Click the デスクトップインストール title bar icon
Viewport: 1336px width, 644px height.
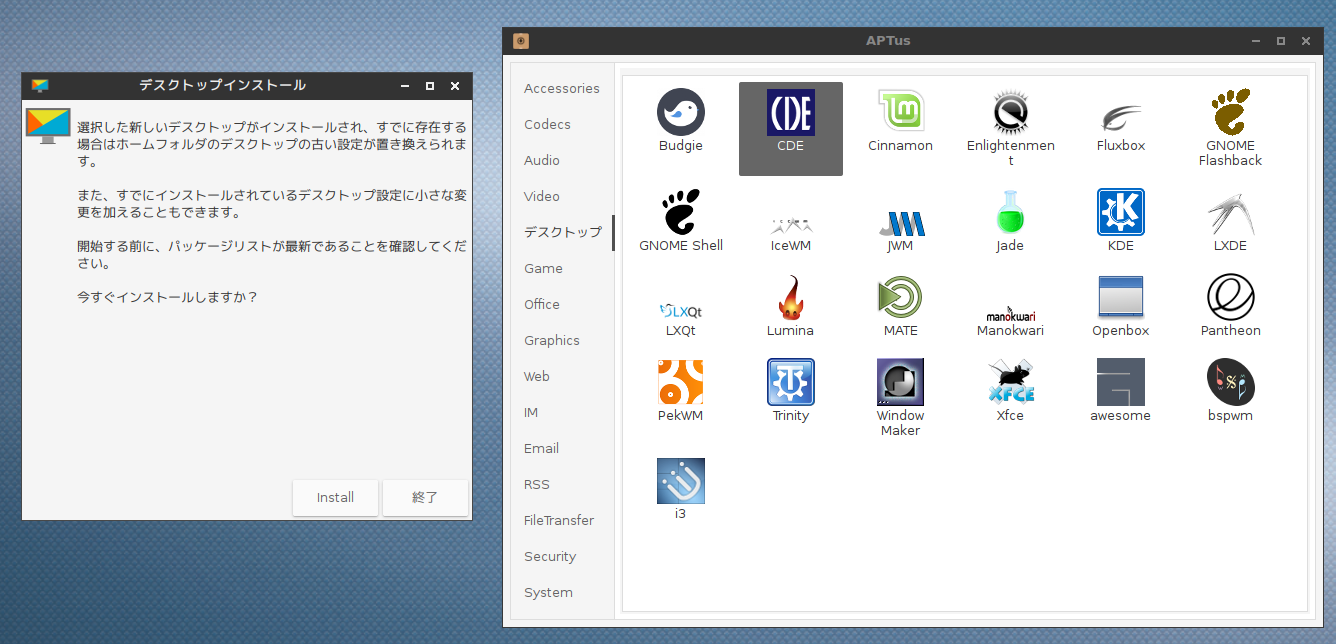coord(40,86)
